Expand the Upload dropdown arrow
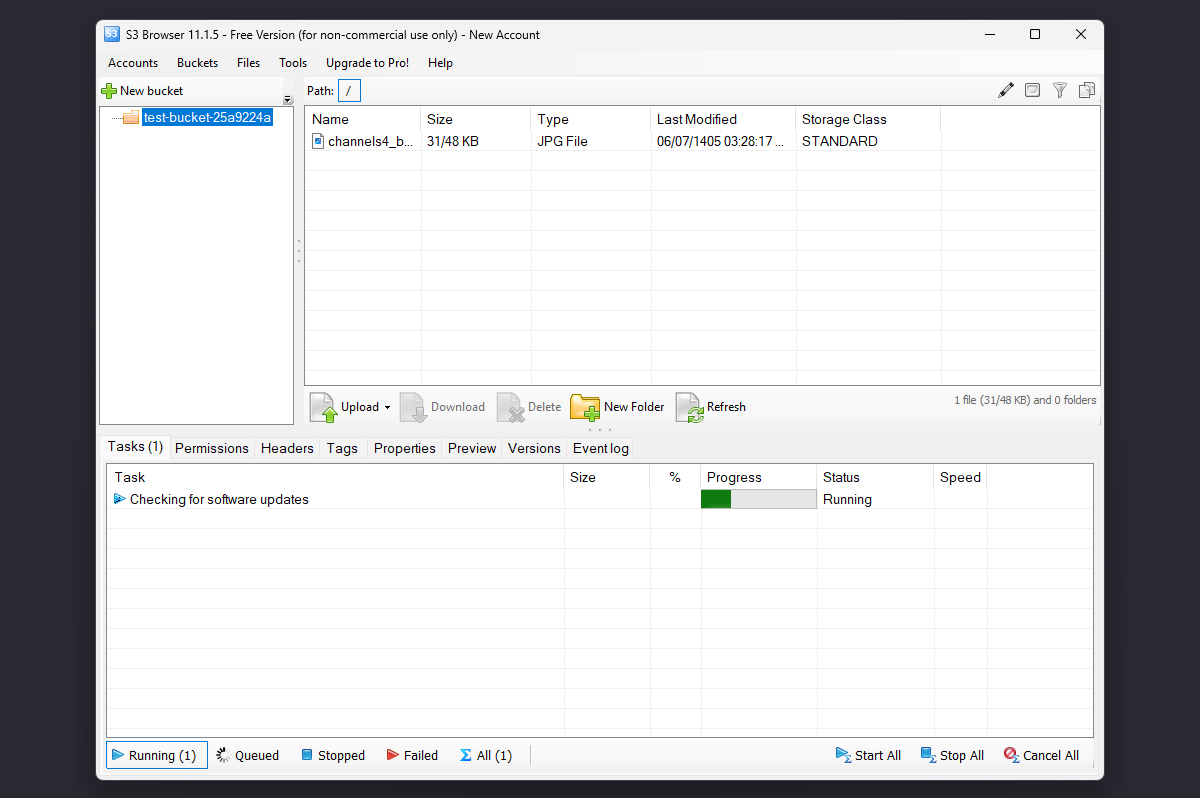 388,408
